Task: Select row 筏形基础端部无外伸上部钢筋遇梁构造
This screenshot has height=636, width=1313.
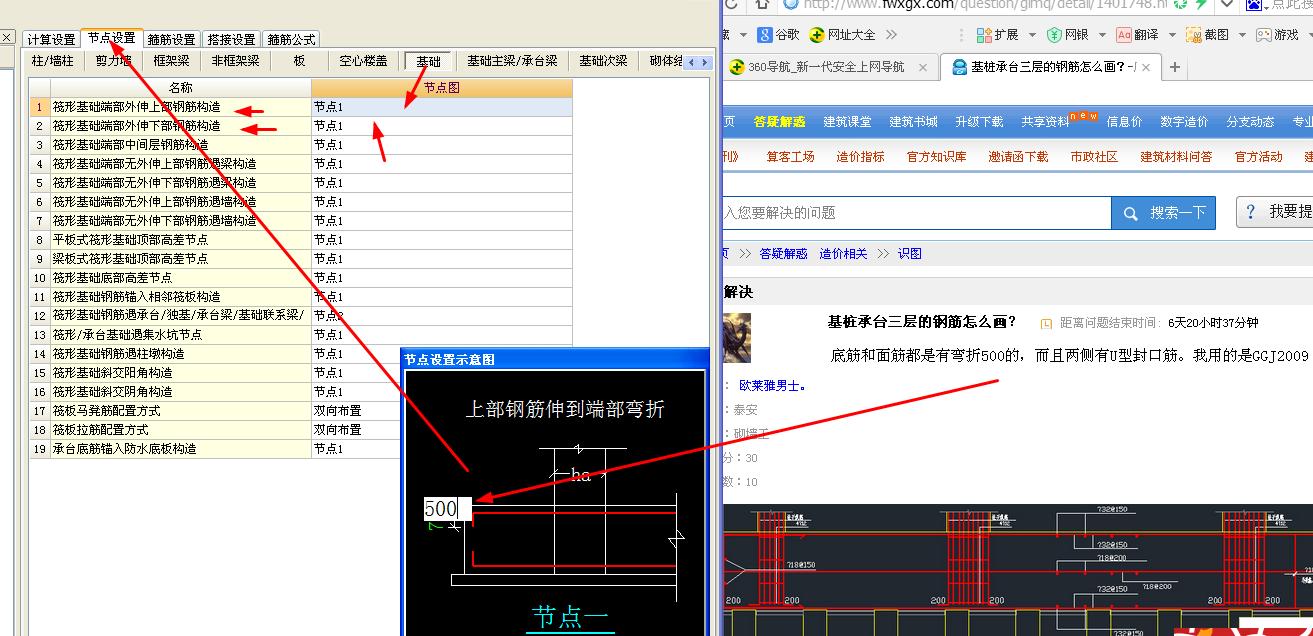Action: [x=181, y=164]
